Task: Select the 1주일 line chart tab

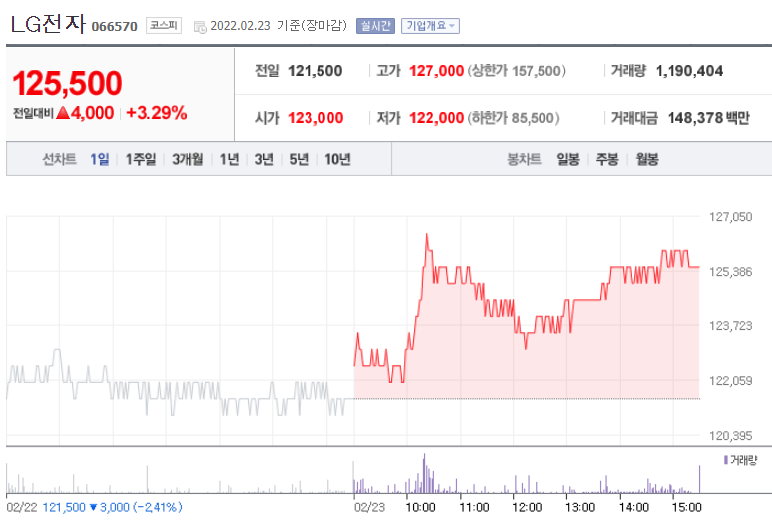Action: click(x=140, y=159)
